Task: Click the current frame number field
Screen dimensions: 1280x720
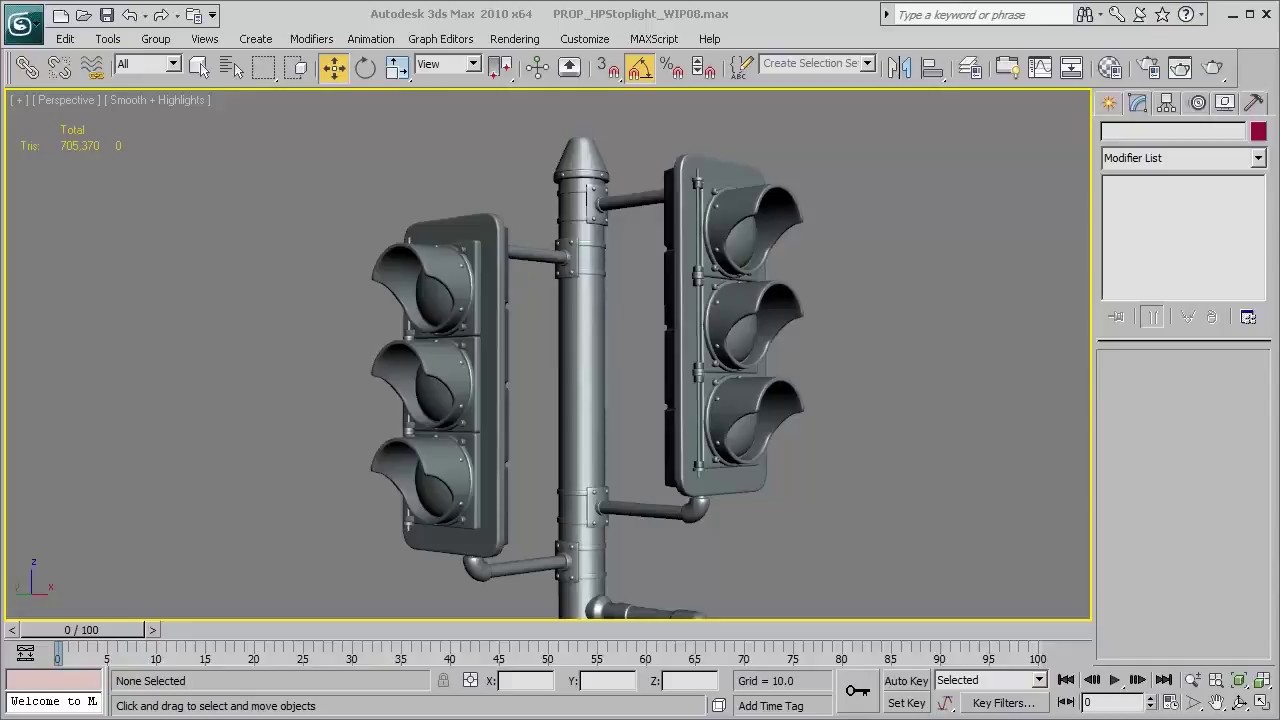Action: pos(1112,703)
